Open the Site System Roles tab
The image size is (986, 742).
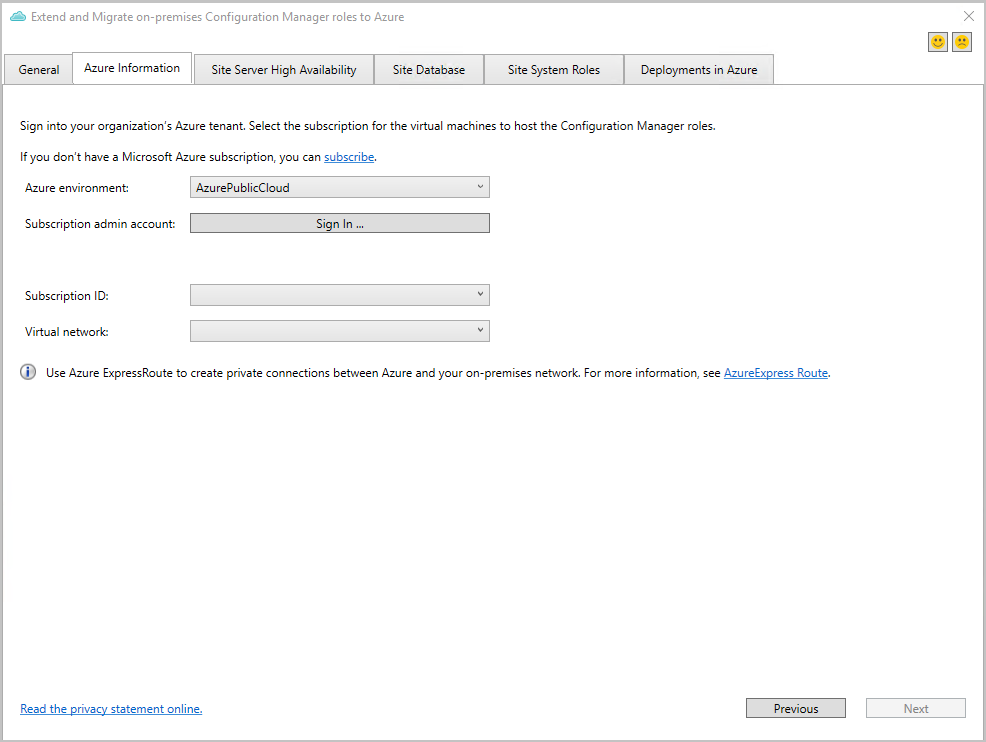pos(553,69)
